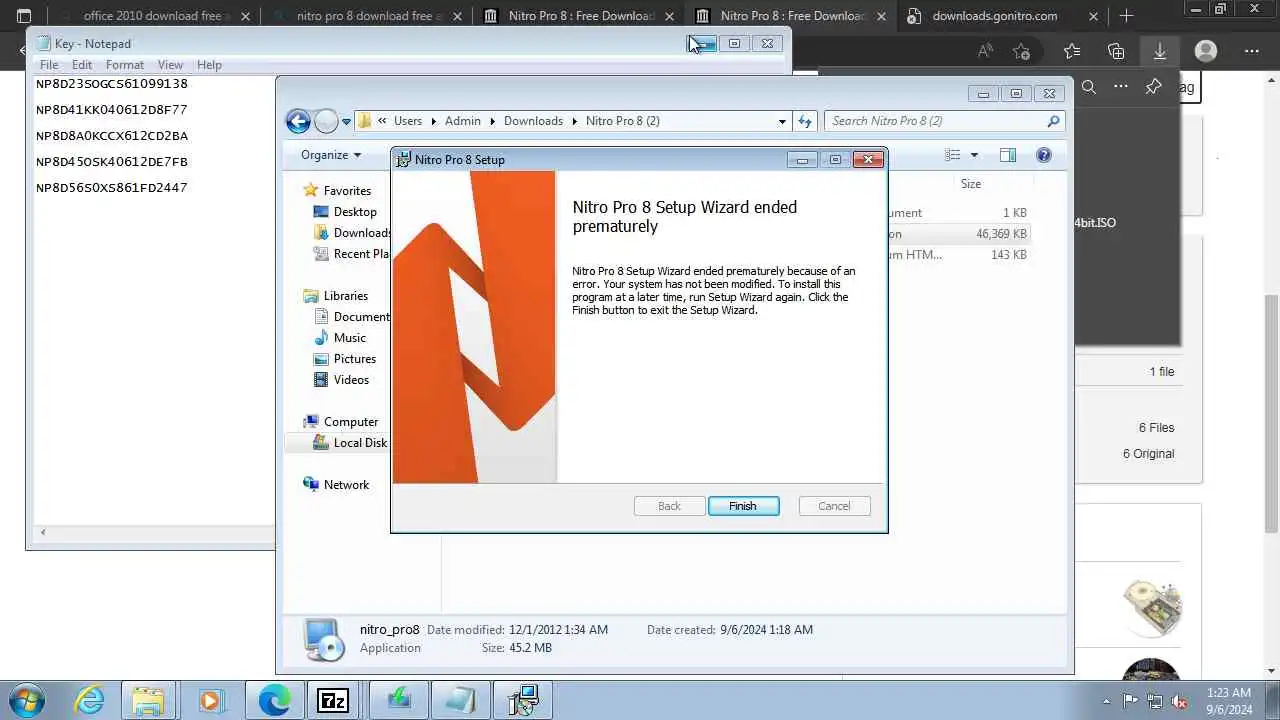Image resolution: width=1280 pixels, height=720 pixels.
Task: Click key line NP8D41KK040612D8F77 in Notepad
Action: pos(112,110)
